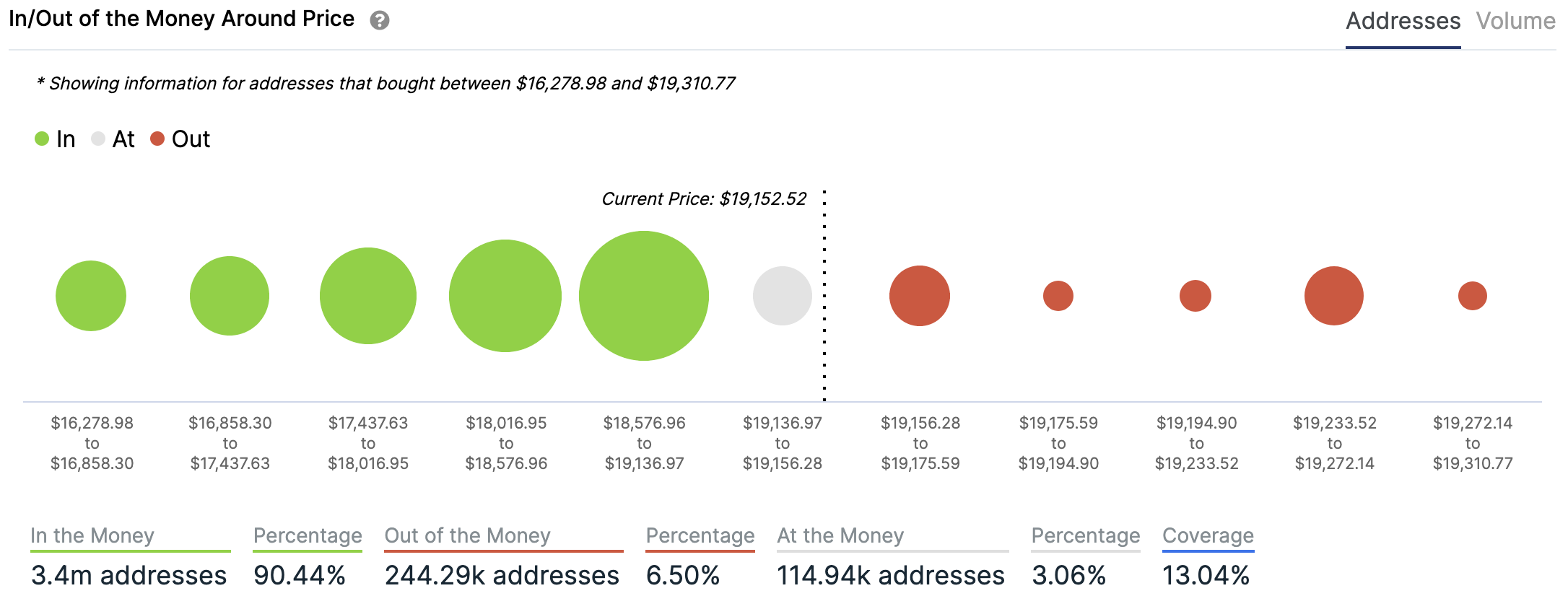Select the green bubble for $17,437.63 to $18,016.95
Image resolution: width=1568 pixels, height=609 pixels.
pyautogui.click(x=368, y=296)
